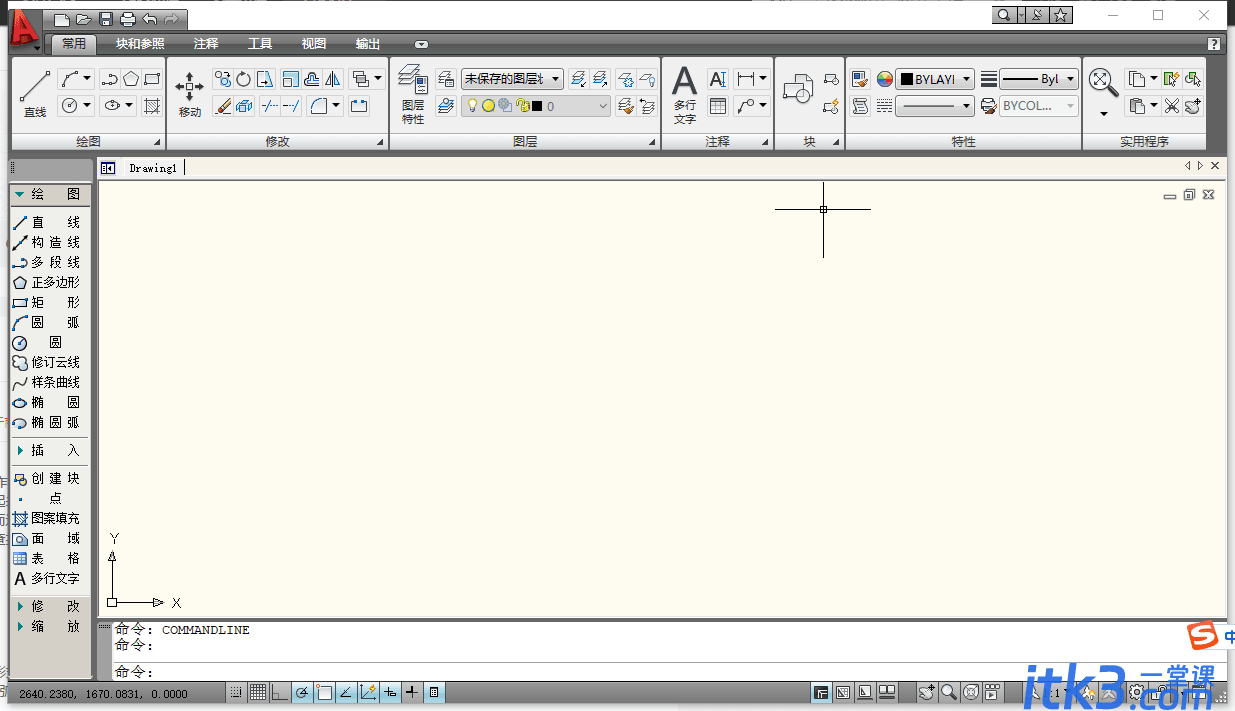This screenshot has width=1235, height=711.
Task: Switch to the 工具 ribbon tab
Action: coord(260,44)
